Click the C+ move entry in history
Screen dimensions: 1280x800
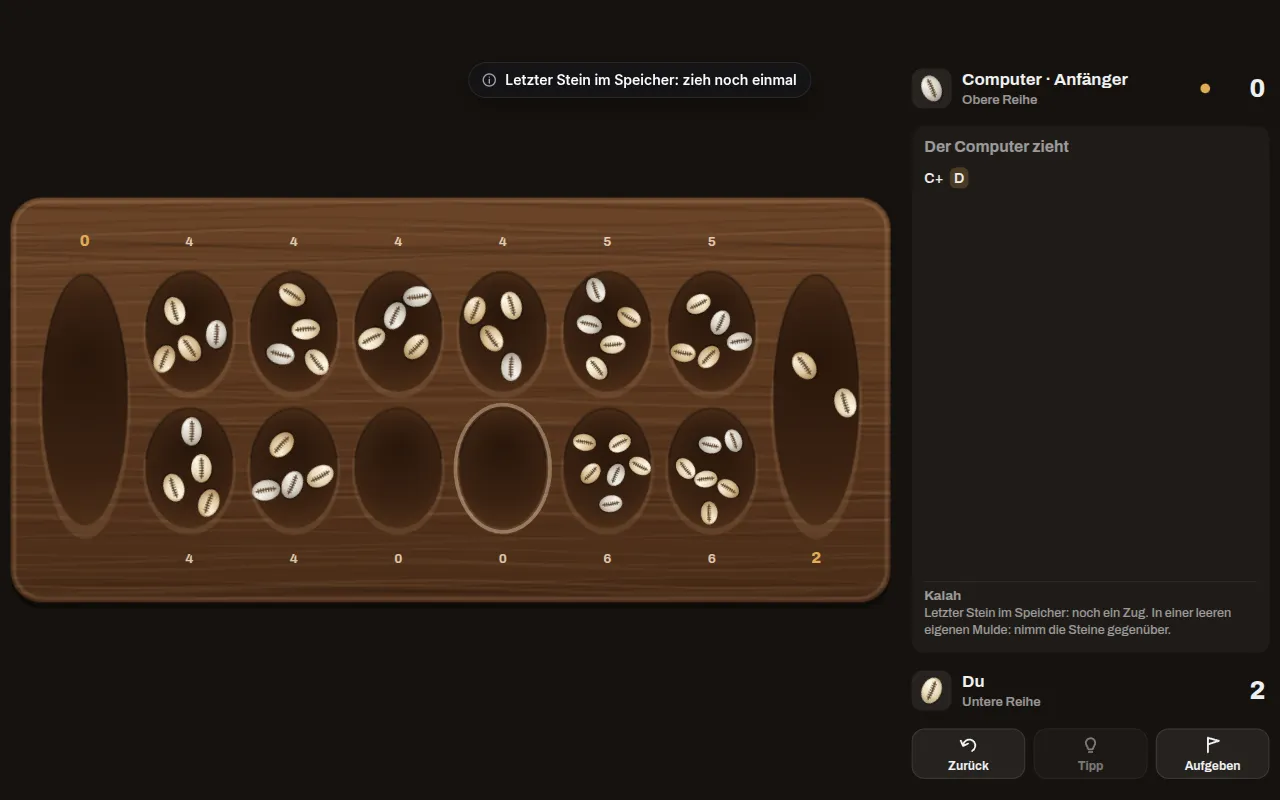(934, 178)
